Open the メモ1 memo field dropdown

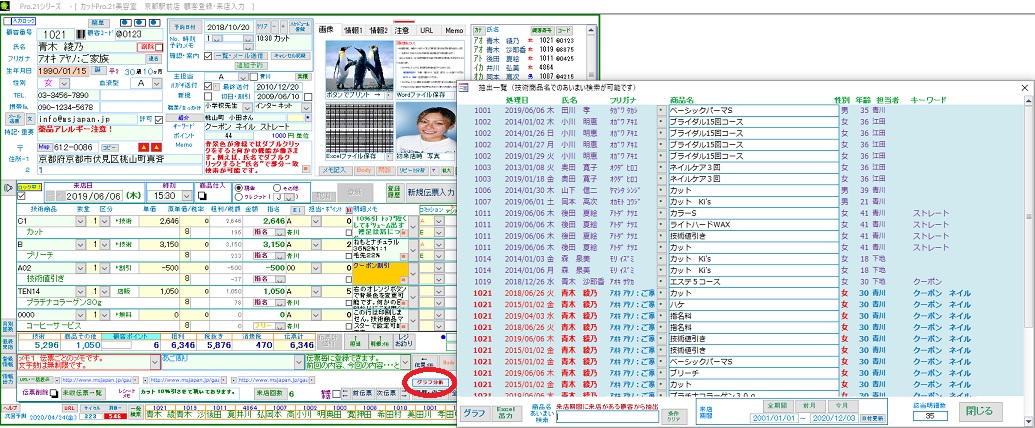point(156,360)
